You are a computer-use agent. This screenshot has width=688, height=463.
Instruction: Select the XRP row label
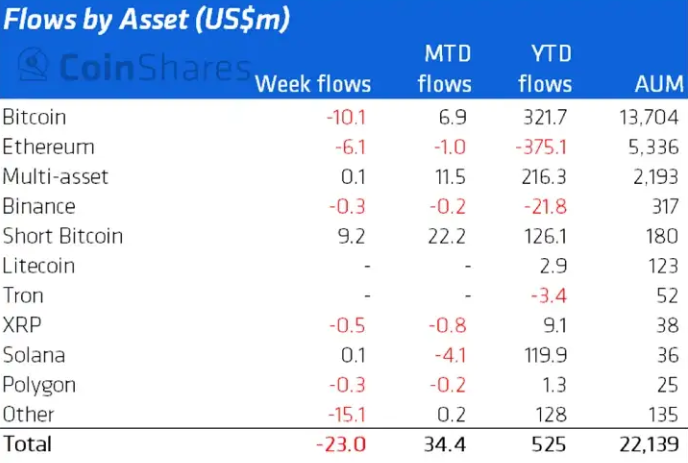pos(21,325)
